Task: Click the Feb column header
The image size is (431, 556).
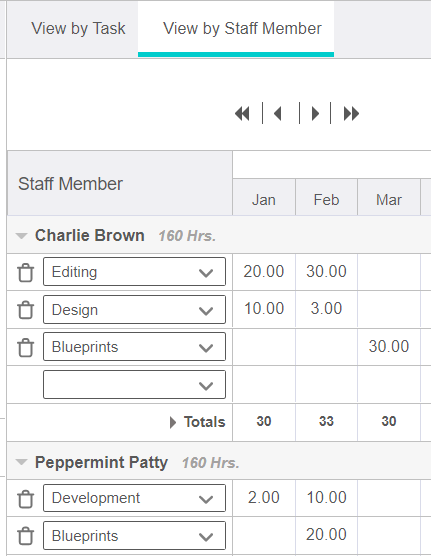Action: click(x=326, y=198)
